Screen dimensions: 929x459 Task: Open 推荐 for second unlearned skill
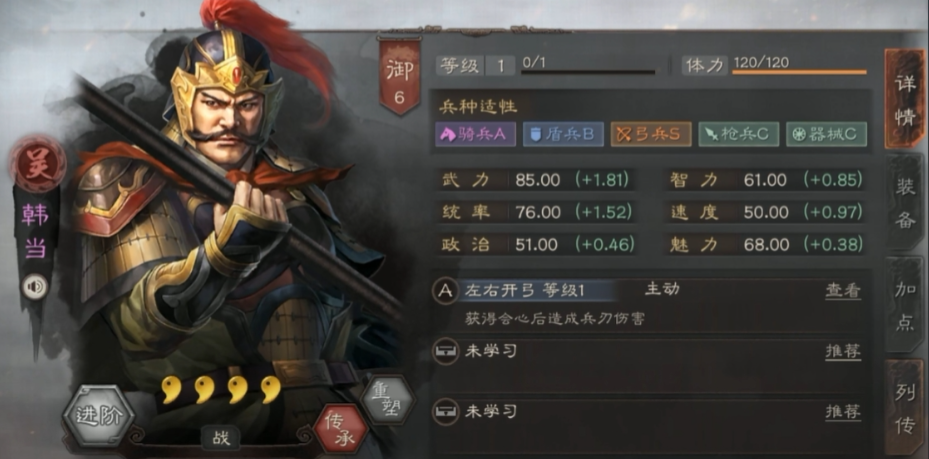click(843, 412)
